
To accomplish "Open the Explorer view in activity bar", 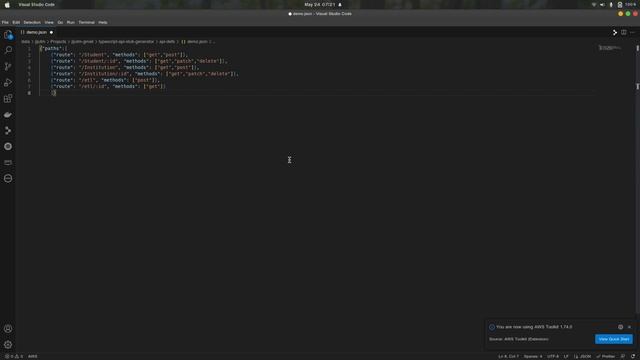I will pyautogui.click(x=8, y=35).
